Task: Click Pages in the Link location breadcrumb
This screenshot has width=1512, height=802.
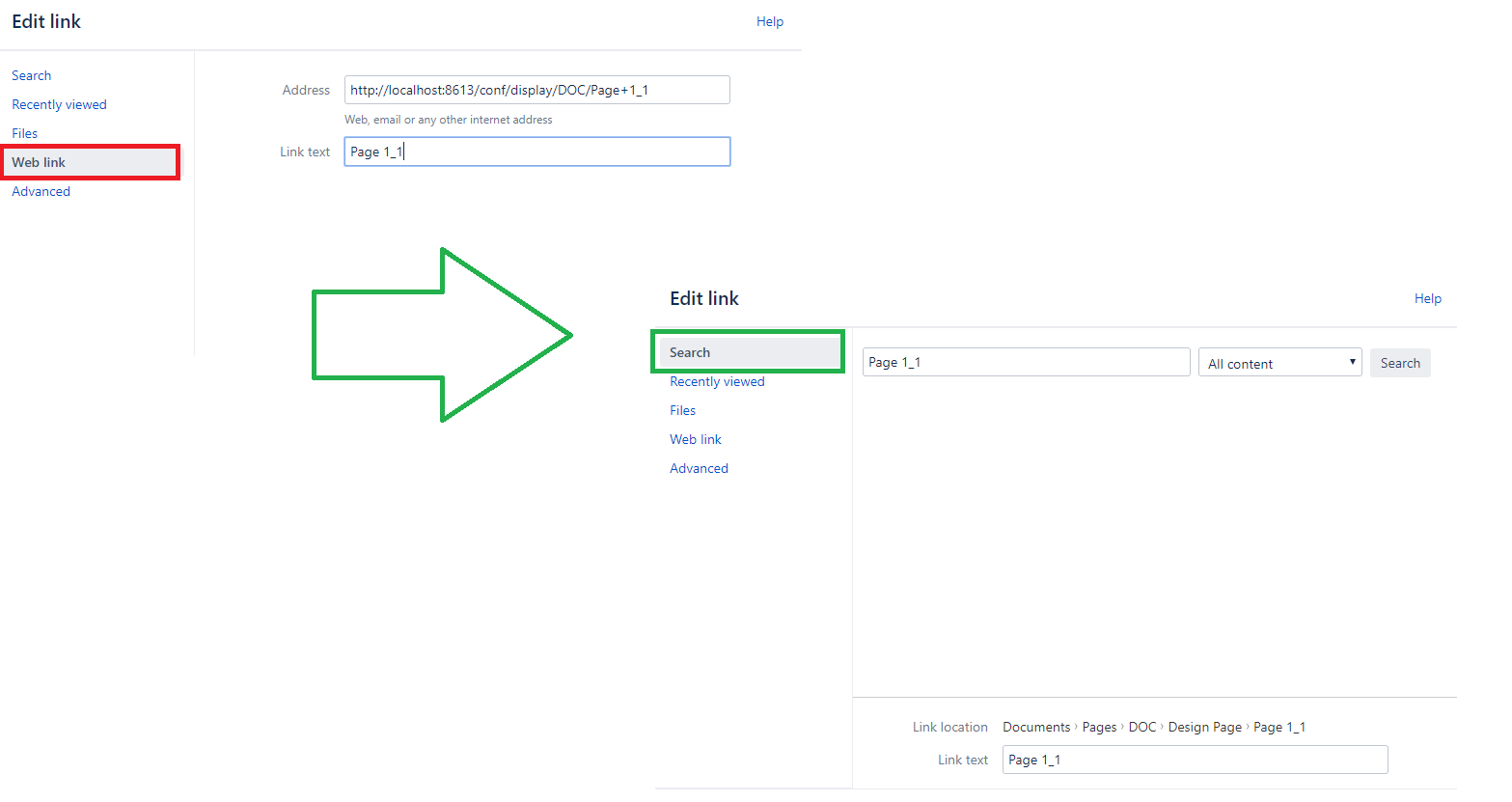Action: click(x=1099, y=727)
